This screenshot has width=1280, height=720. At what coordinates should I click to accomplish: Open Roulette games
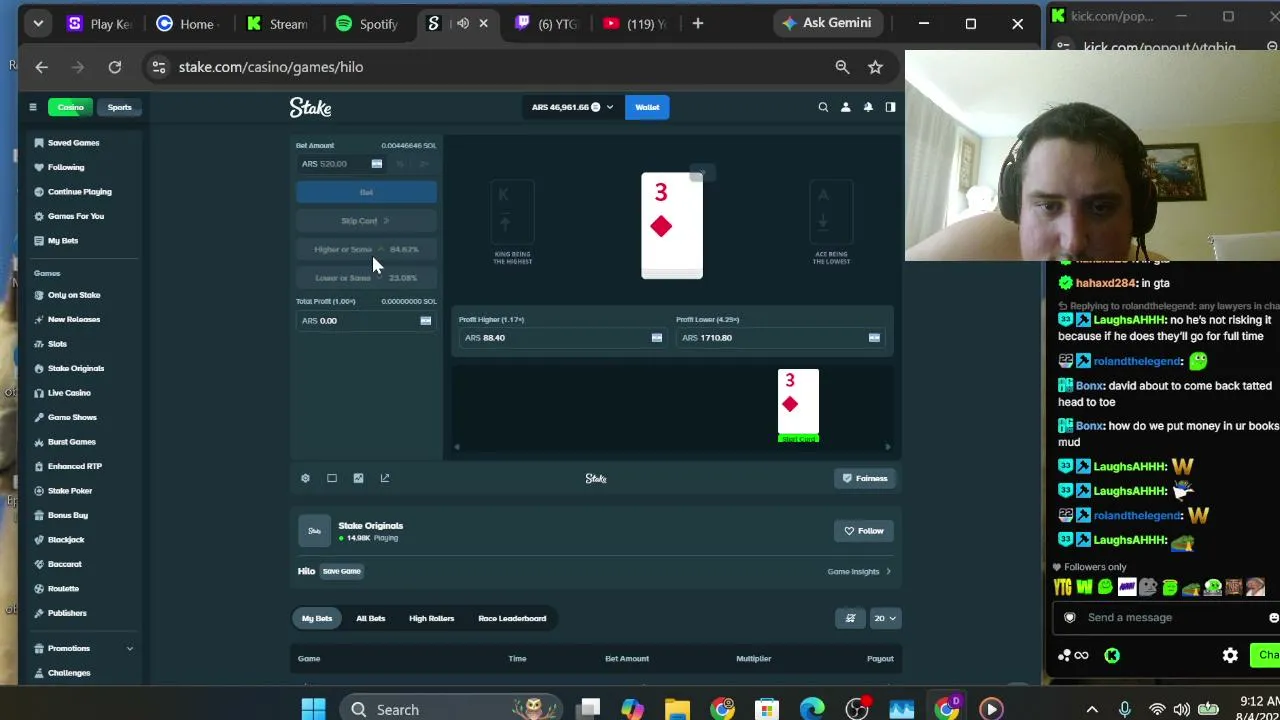click(63, 589)
